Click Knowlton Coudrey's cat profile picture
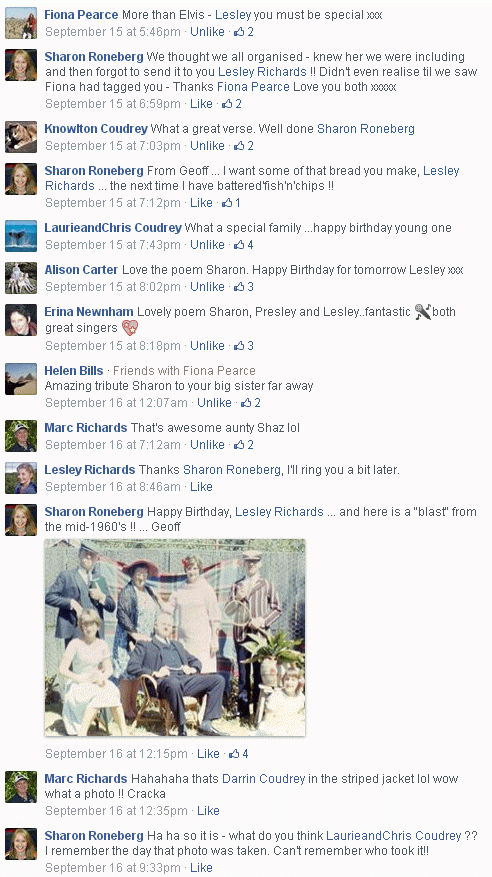 [x=21, y=137]
